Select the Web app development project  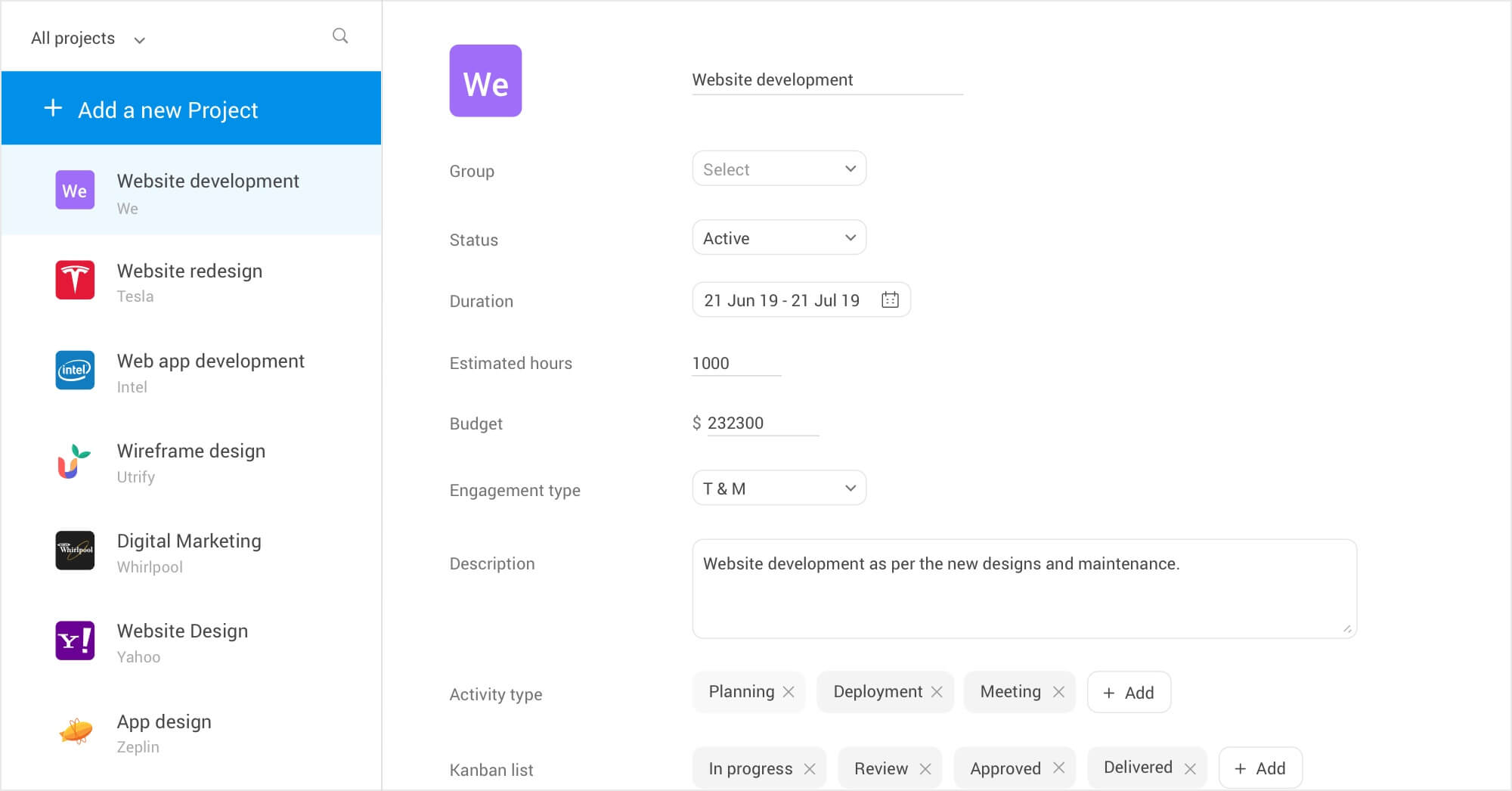point(191,370)
